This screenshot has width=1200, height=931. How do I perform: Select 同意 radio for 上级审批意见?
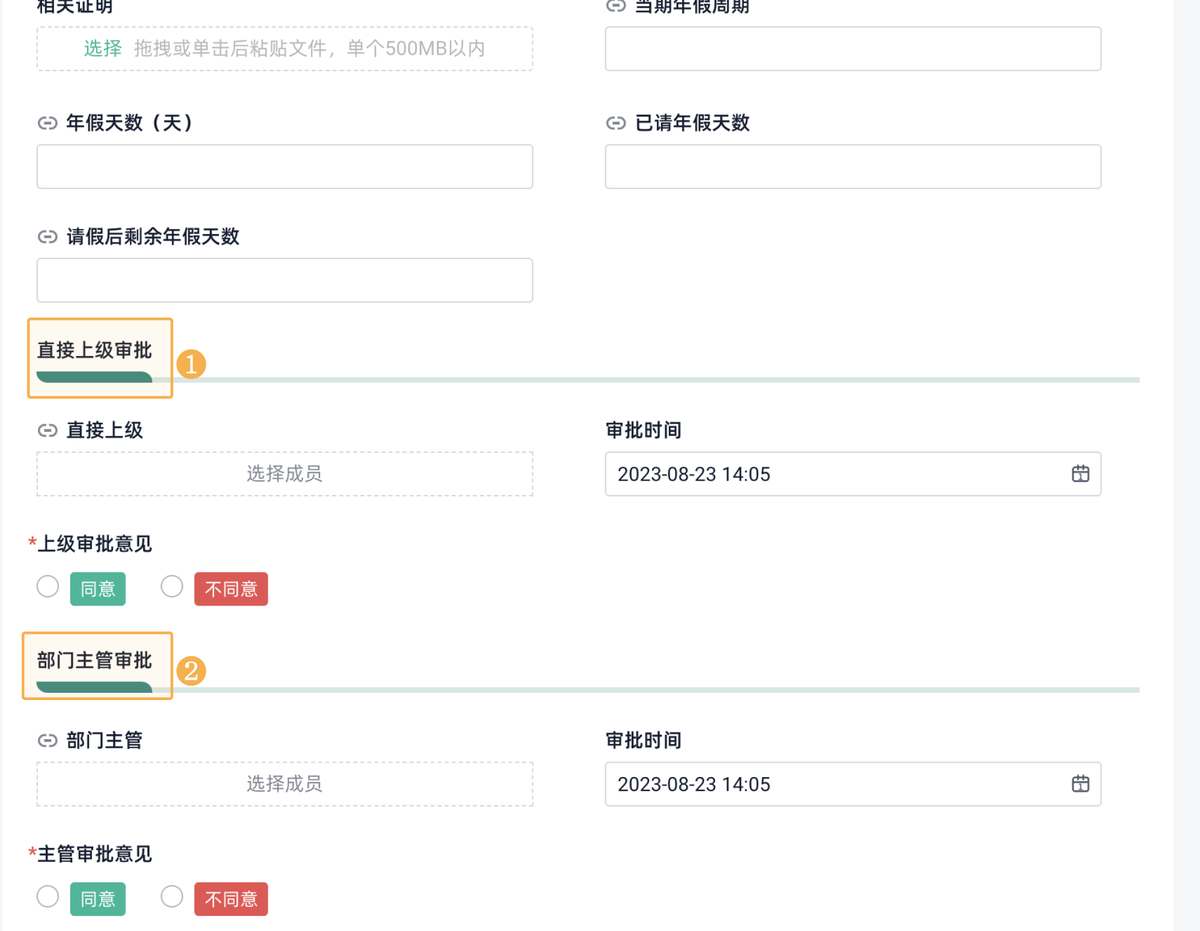[48, 587]
